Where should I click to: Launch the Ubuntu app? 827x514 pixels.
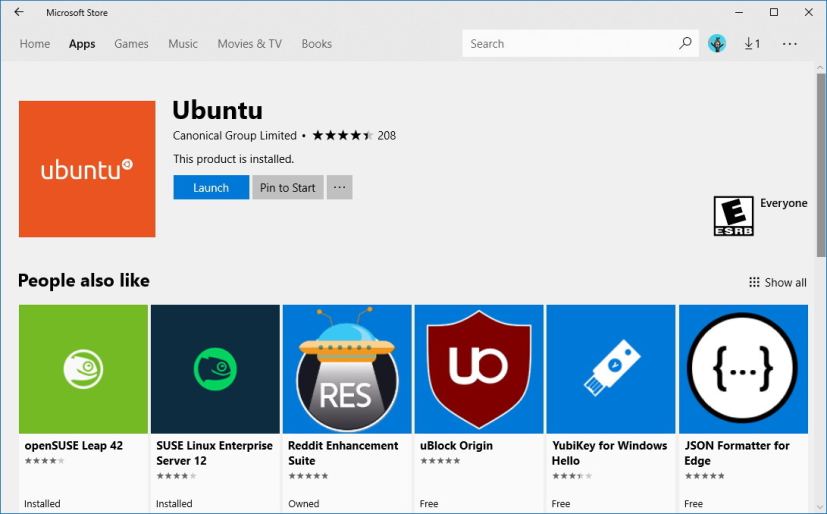click(x=211, y=187)
